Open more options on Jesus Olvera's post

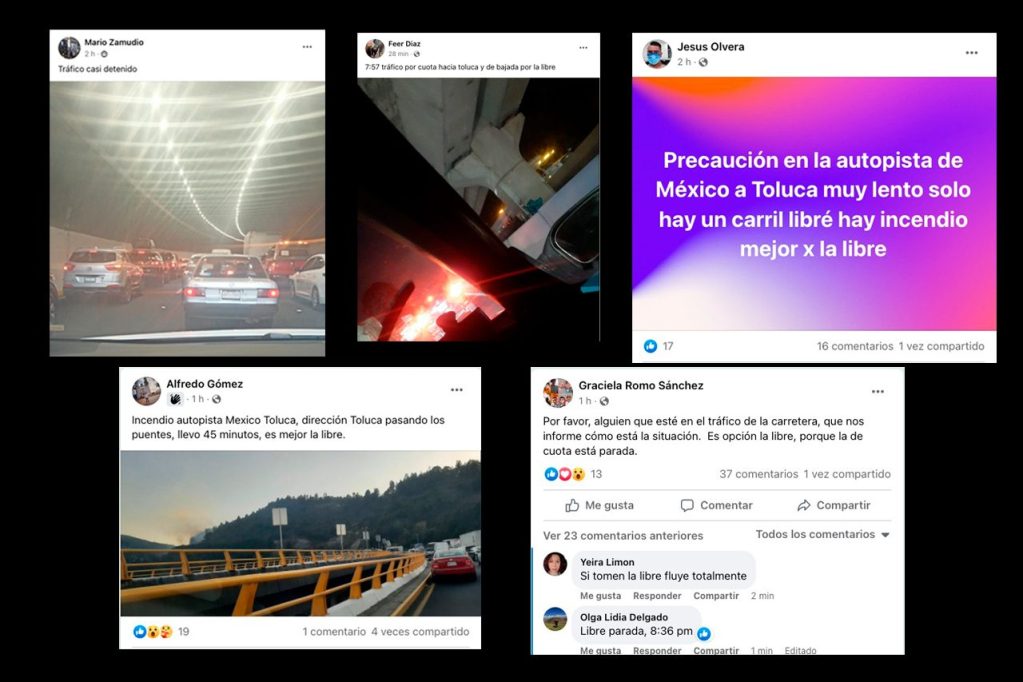click(x=971, y=53)
